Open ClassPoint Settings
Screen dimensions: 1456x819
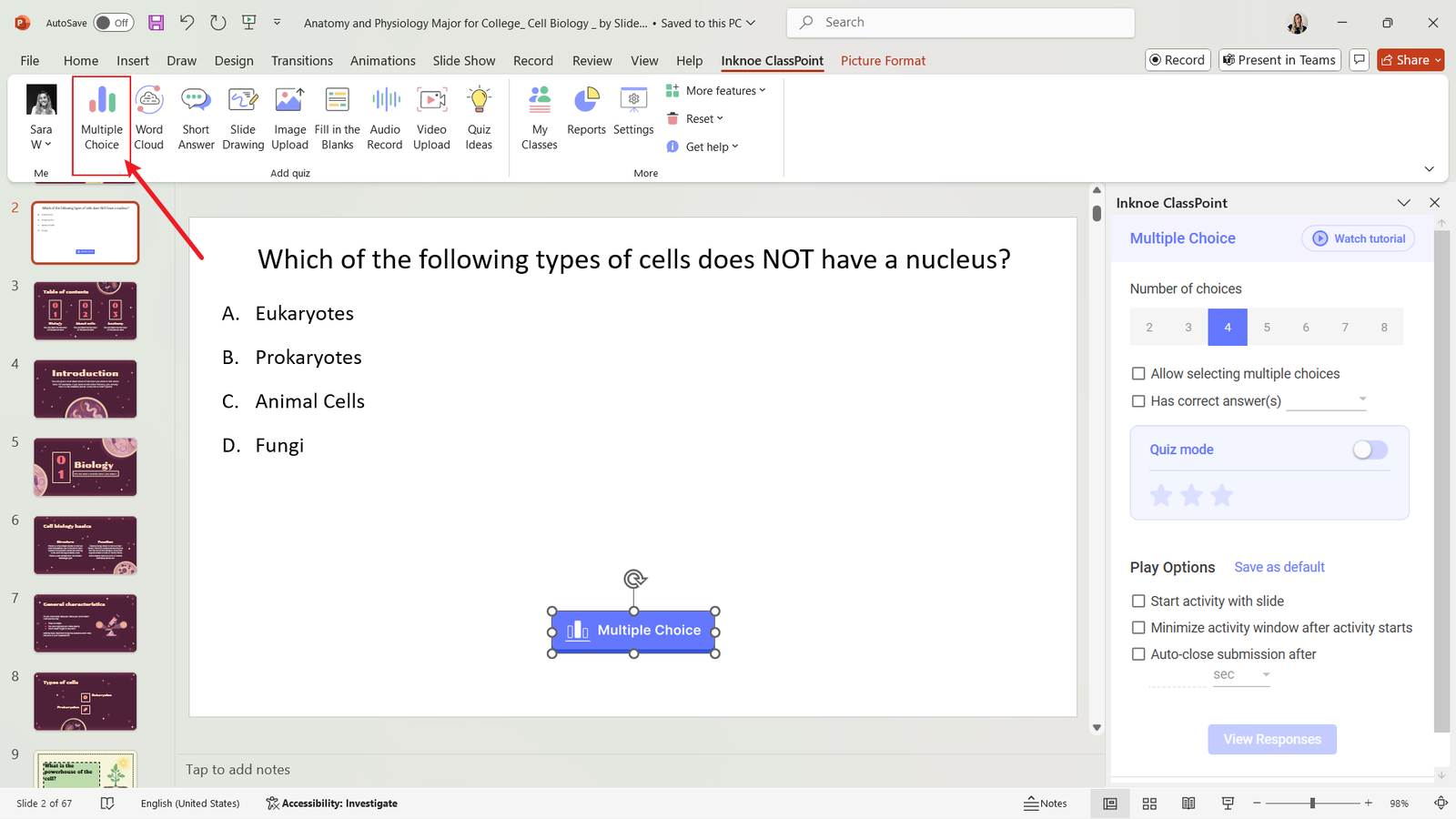point(633,111)
